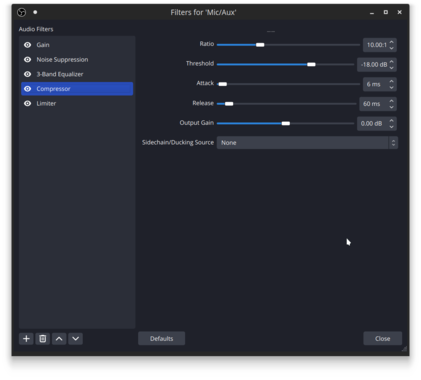The height and width of the screenshot is (380, 421).
Task: Toggle the Limiter filter eye icon
Action: [x=28, y=103]
